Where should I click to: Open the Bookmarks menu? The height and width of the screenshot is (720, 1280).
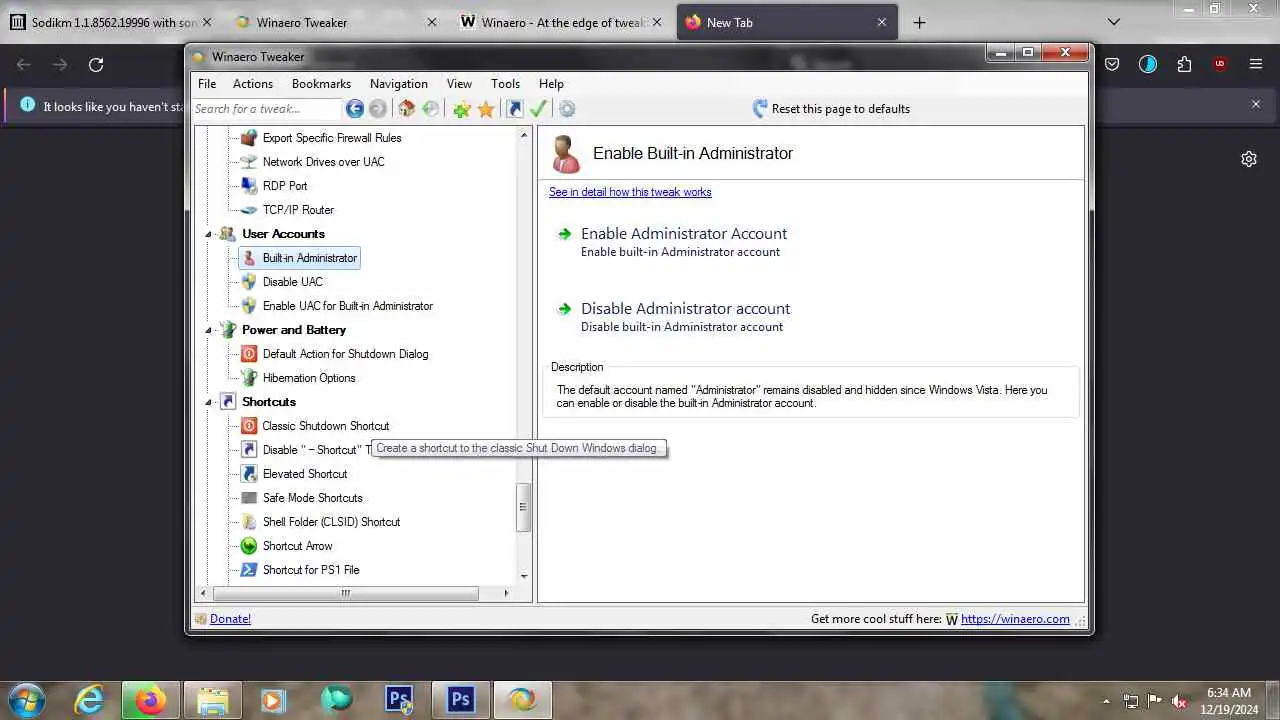point(321,84)
